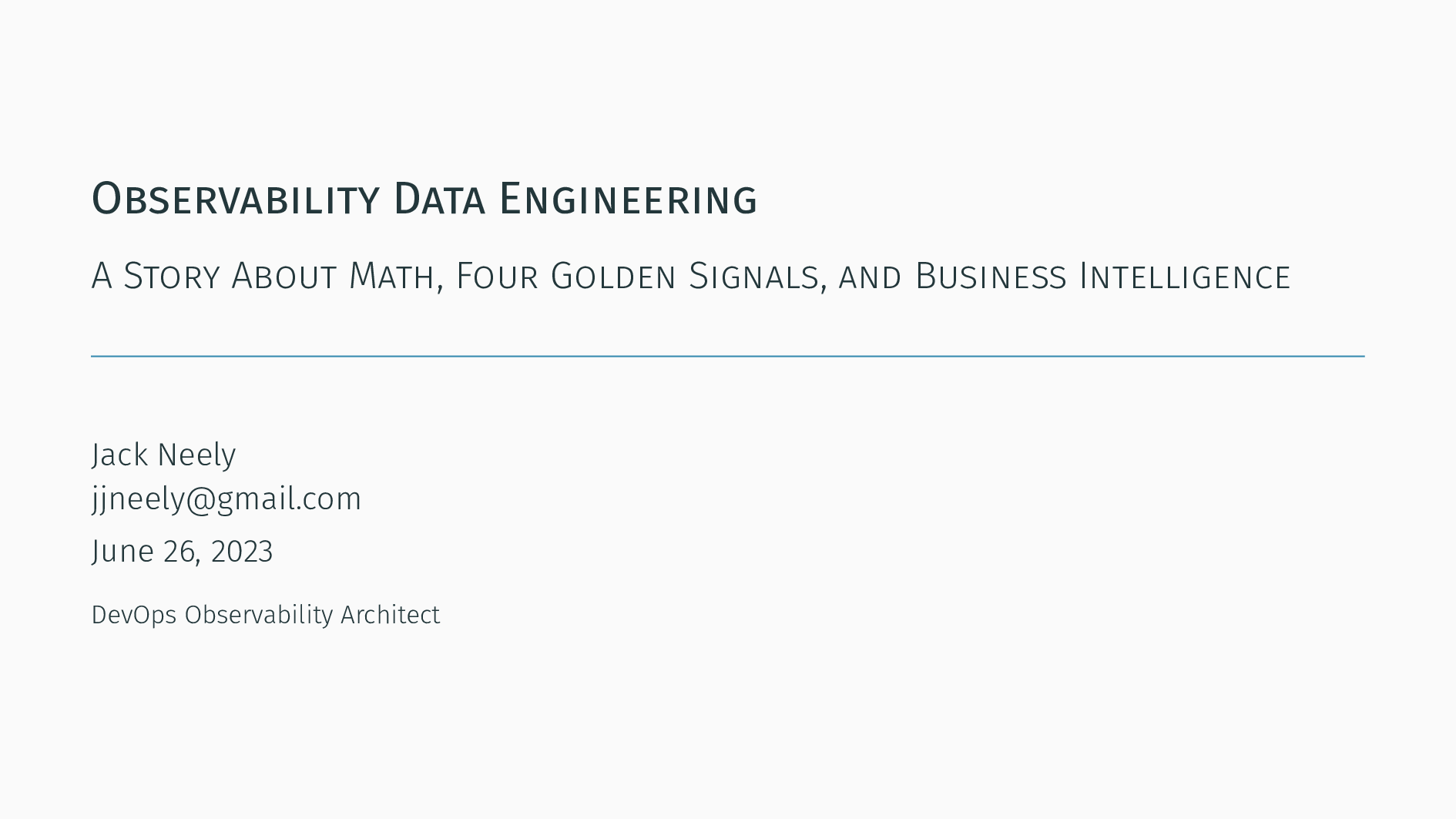Select the title Observability Data Engineering

pyautogui.click(x=424, y=199)
